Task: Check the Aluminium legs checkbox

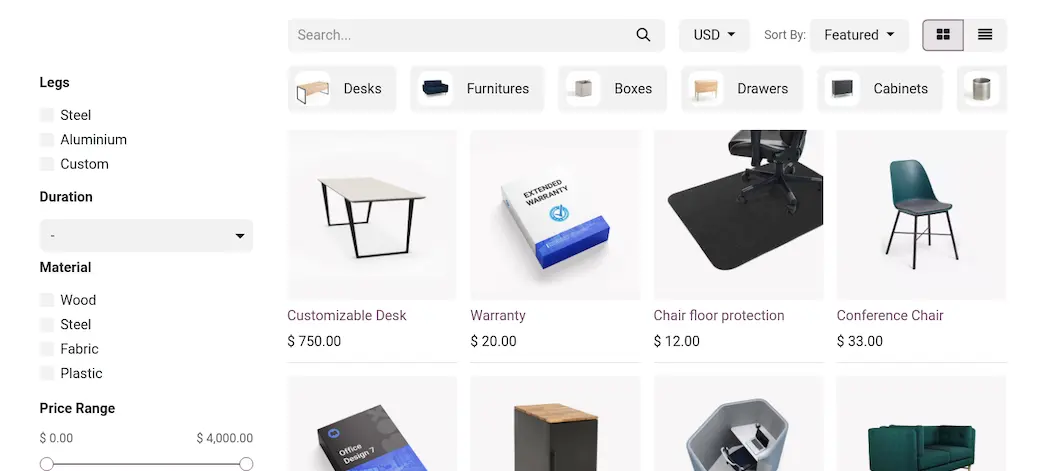Action: [x=47, y=139]
